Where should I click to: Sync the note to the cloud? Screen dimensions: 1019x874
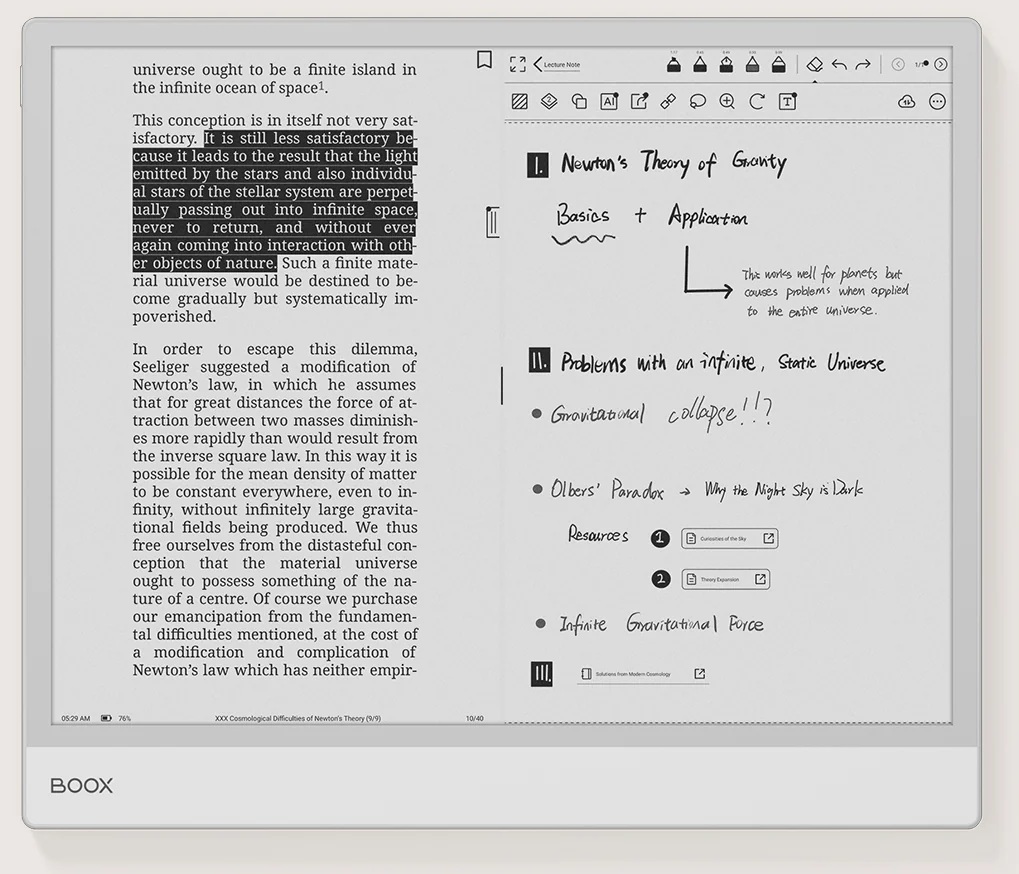[x=907, y=101]
